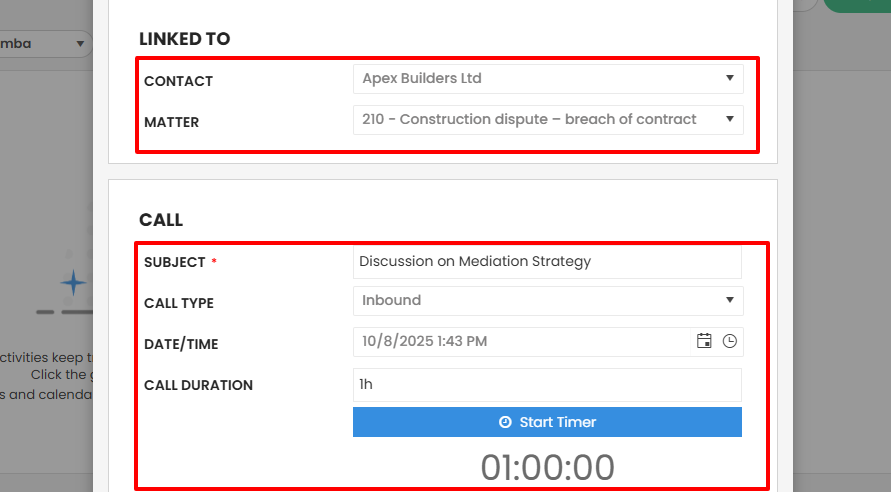Screen dimensions: 891x492
Task: Click the CALL DURATION label
Action: 198,385
